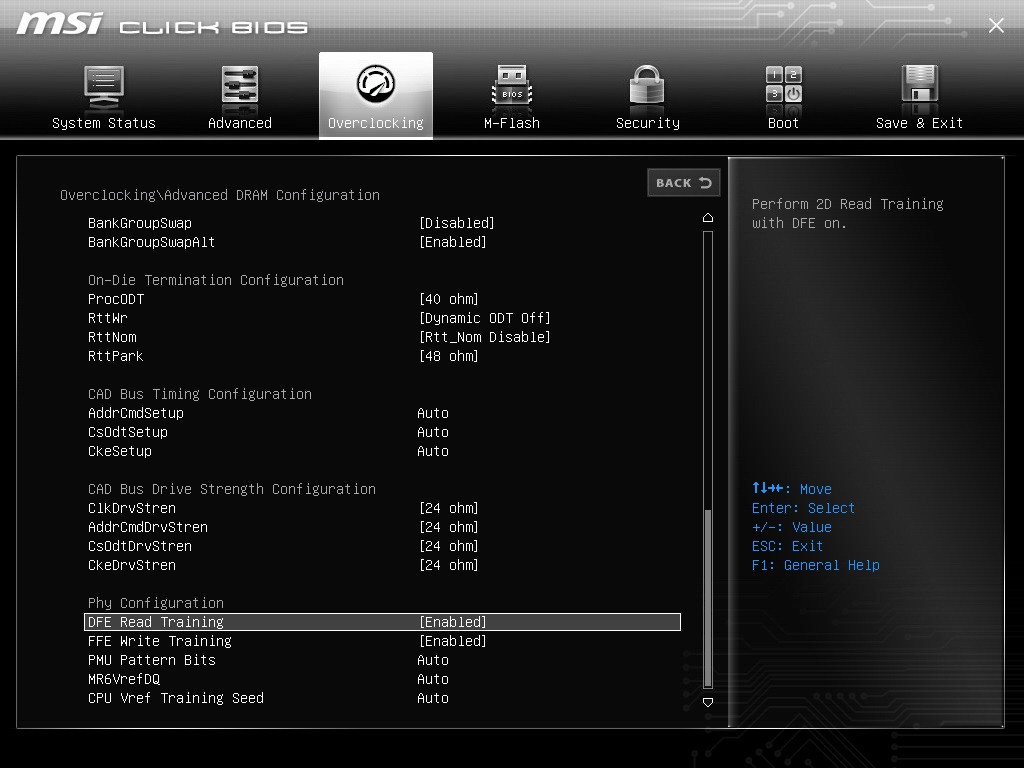The width and height of the screenshot is (1024, 768).
Task: Select the CkeSetup setting label
Action: click(120, 451)
